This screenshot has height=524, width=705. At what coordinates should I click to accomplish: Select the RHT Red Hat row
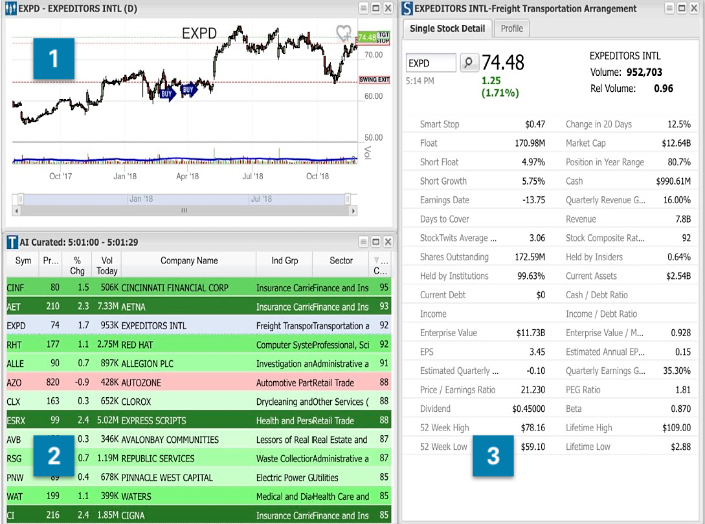pos(199,345)
